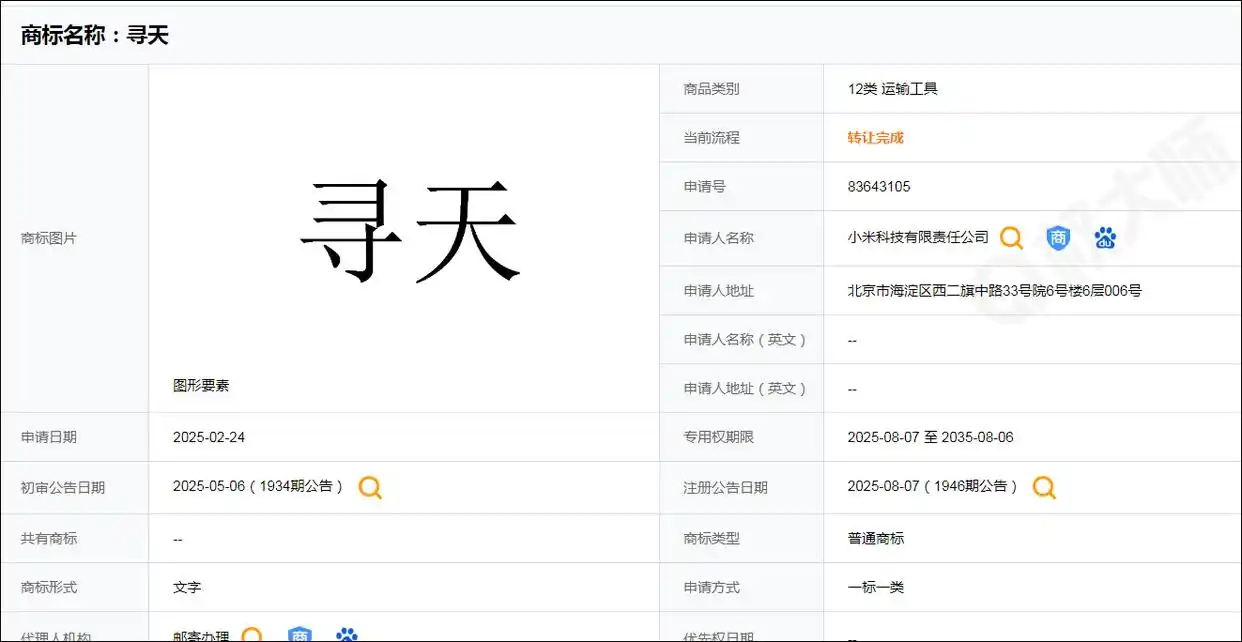The image size is (1242, 642).
Task: Click the 专用权期限 label
Action: click(719, 437)
